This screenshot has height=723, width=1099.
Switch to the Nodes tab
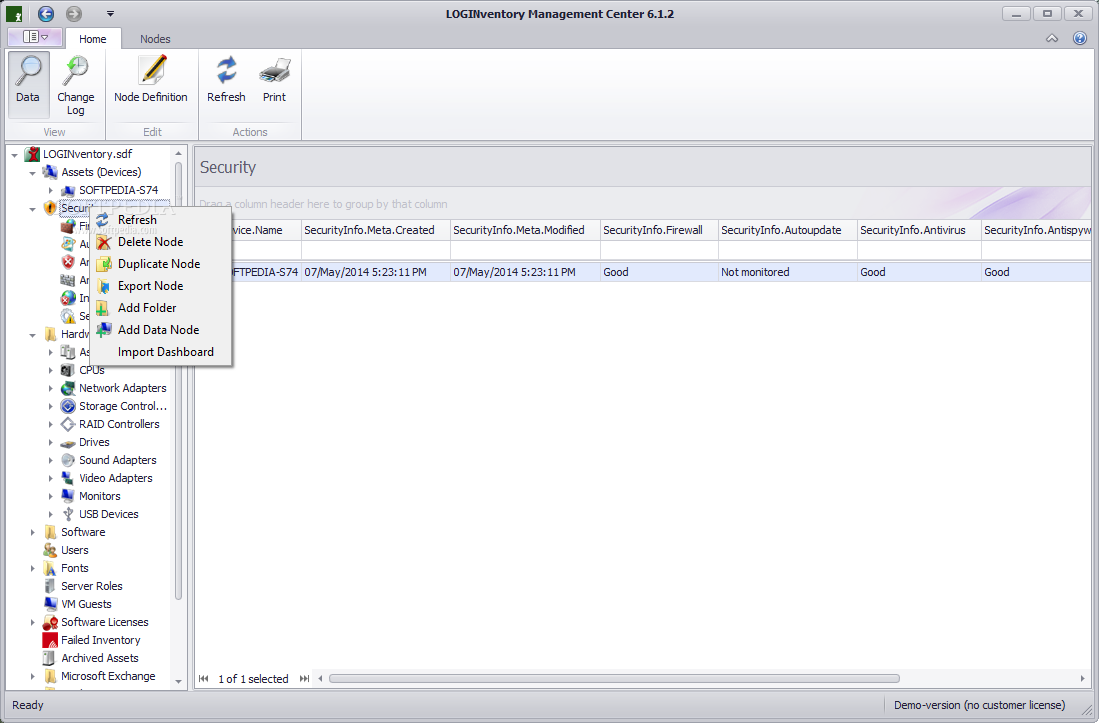[x=155, y=39]
